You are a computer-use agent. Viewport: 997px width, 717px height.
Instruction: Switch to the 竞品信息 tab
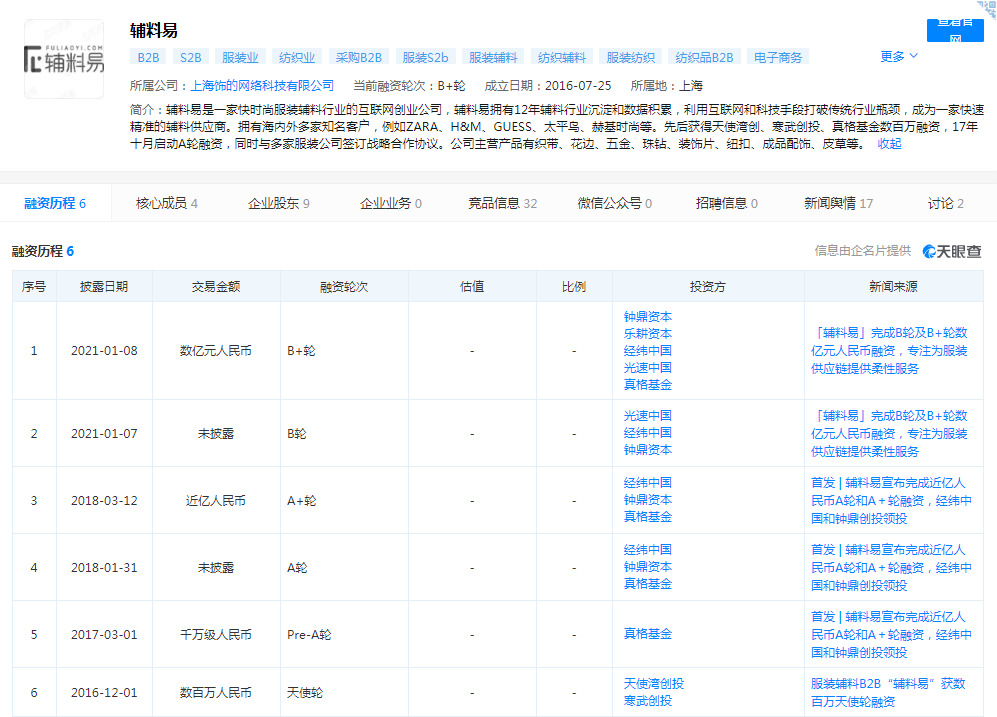[502, 203]
